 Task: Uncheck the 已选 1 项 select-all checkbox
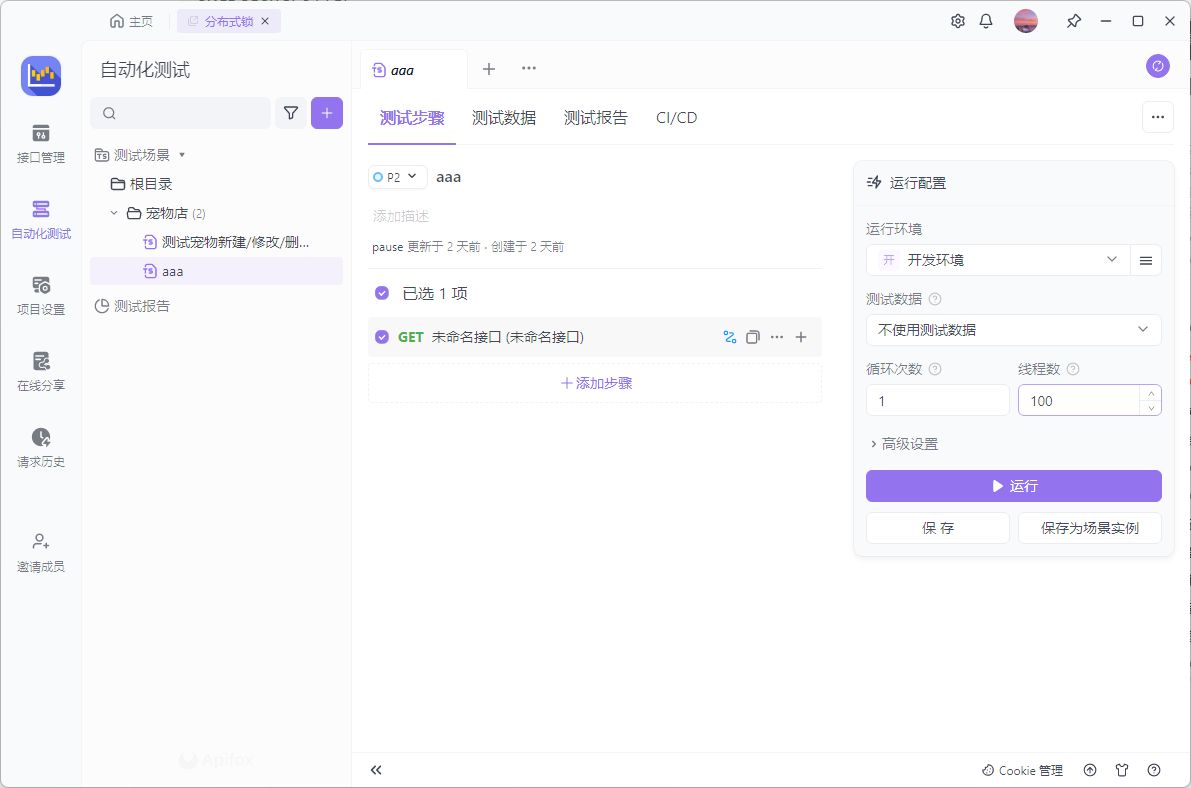coord(382,294)
